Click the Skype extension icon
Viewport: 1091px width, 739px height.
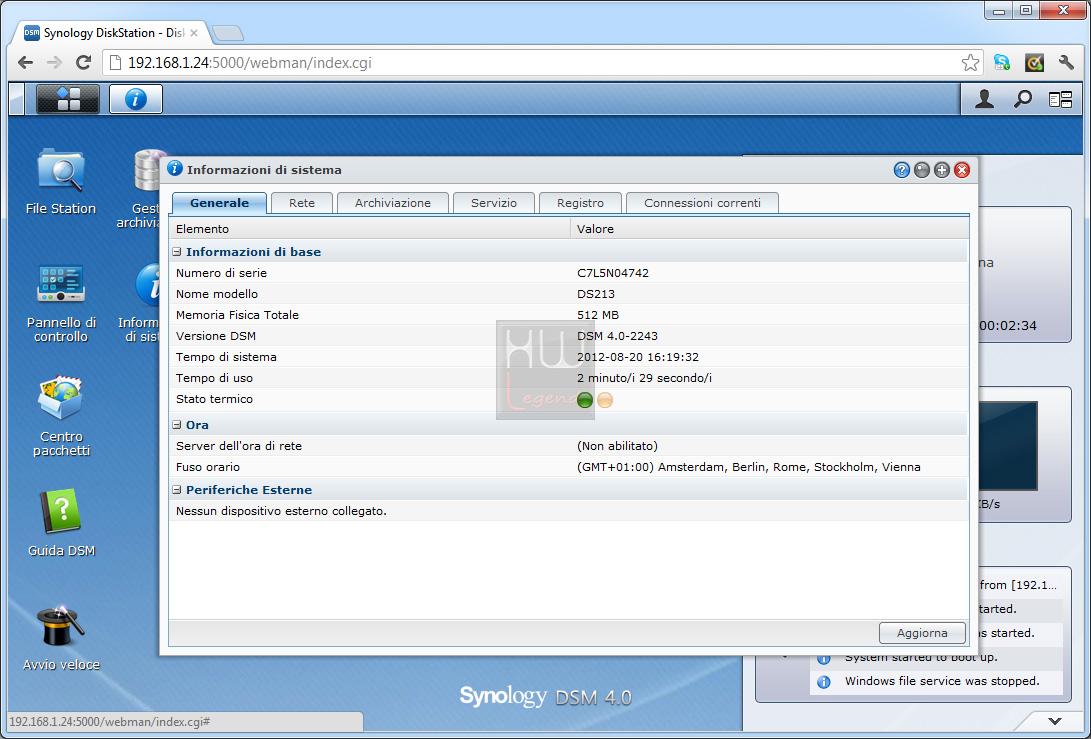point(1001,63)
